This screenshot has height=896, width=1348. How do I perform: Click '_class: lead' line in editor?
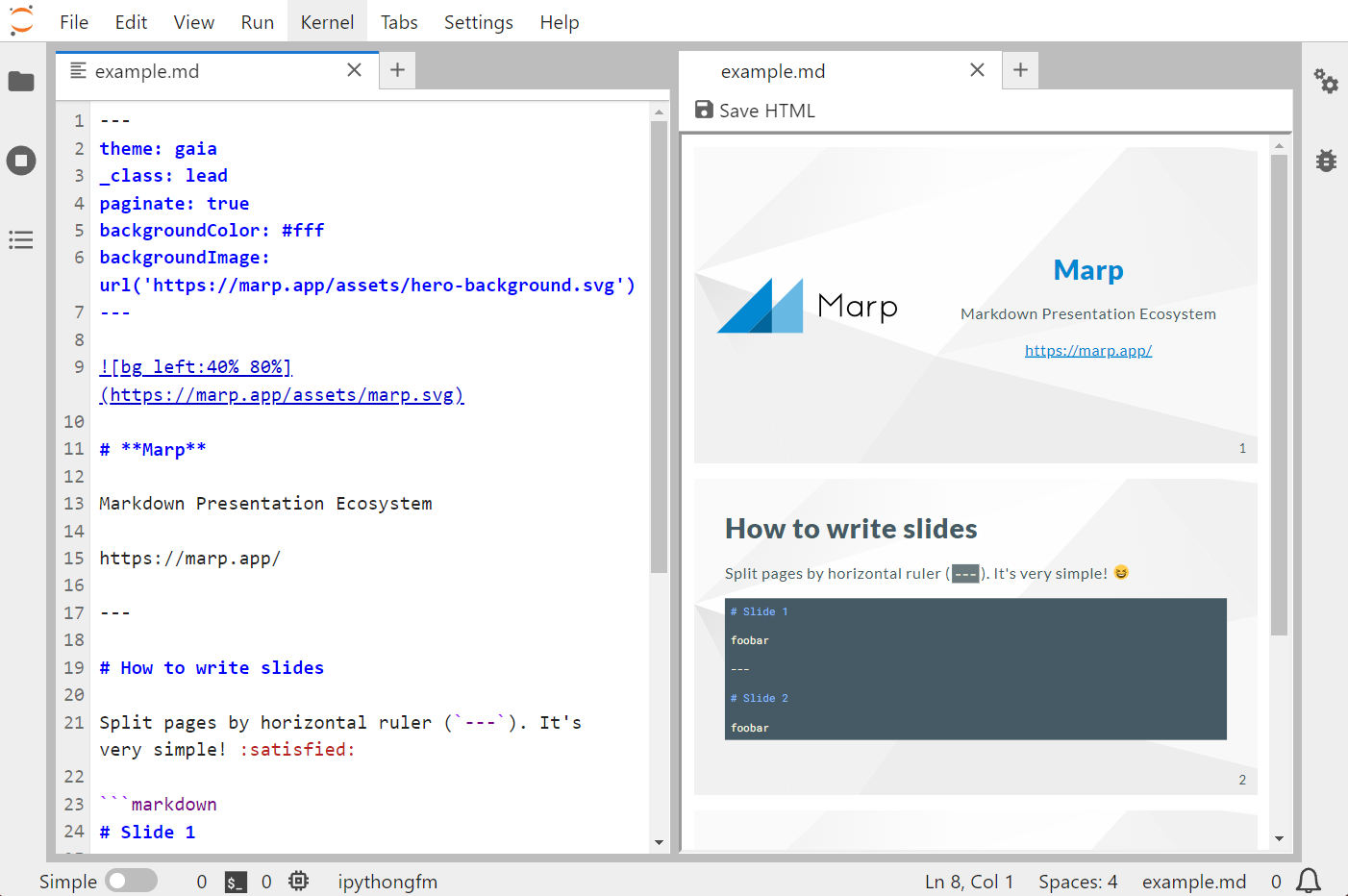(163, 175)
